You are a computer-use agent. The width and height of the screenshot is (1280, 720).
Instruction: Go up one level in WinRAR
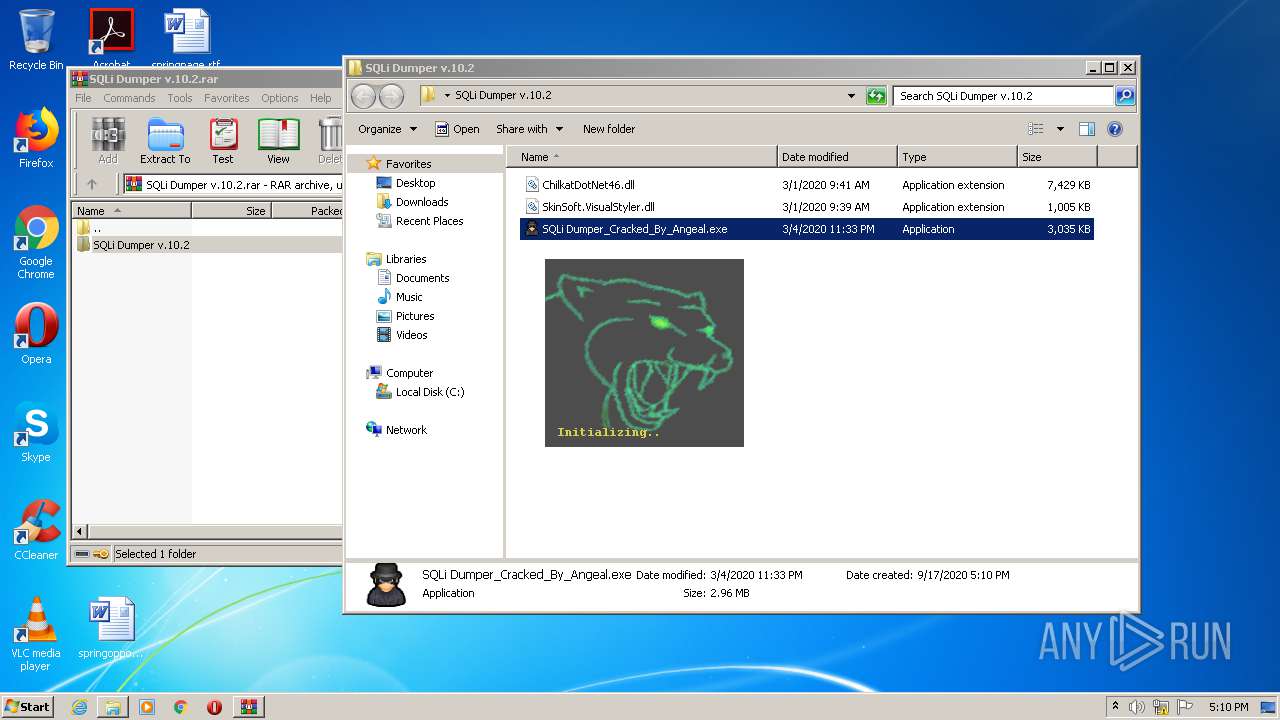point(92,184)
